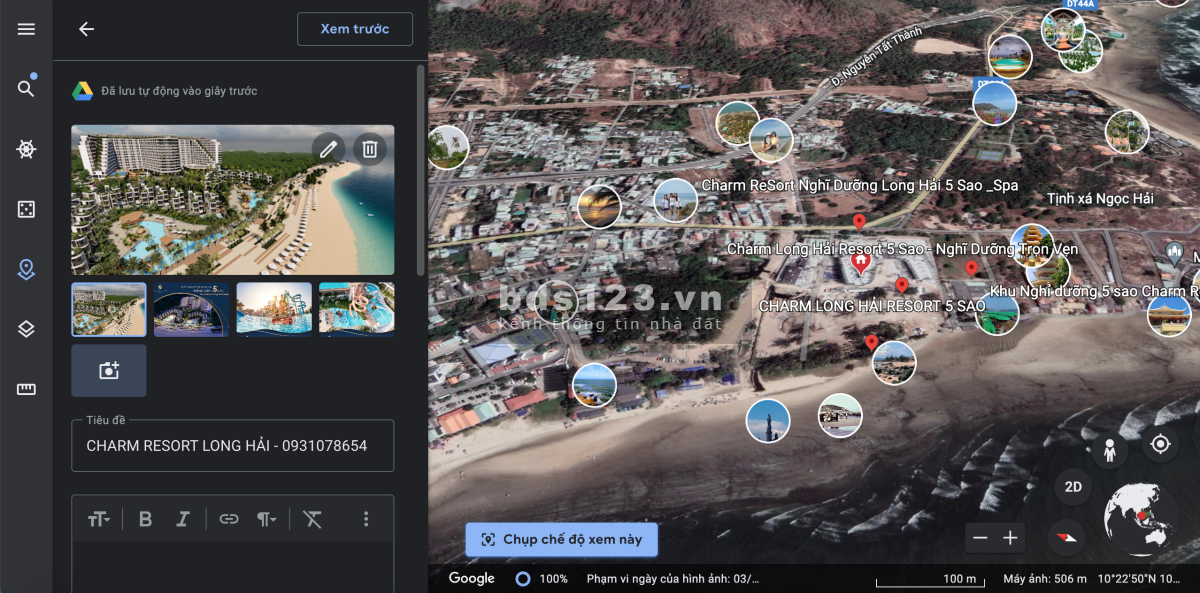Viewport: 1200px width, 593px height.
Task: Click the Google Drive autosave icon
Action: (82, 91)
